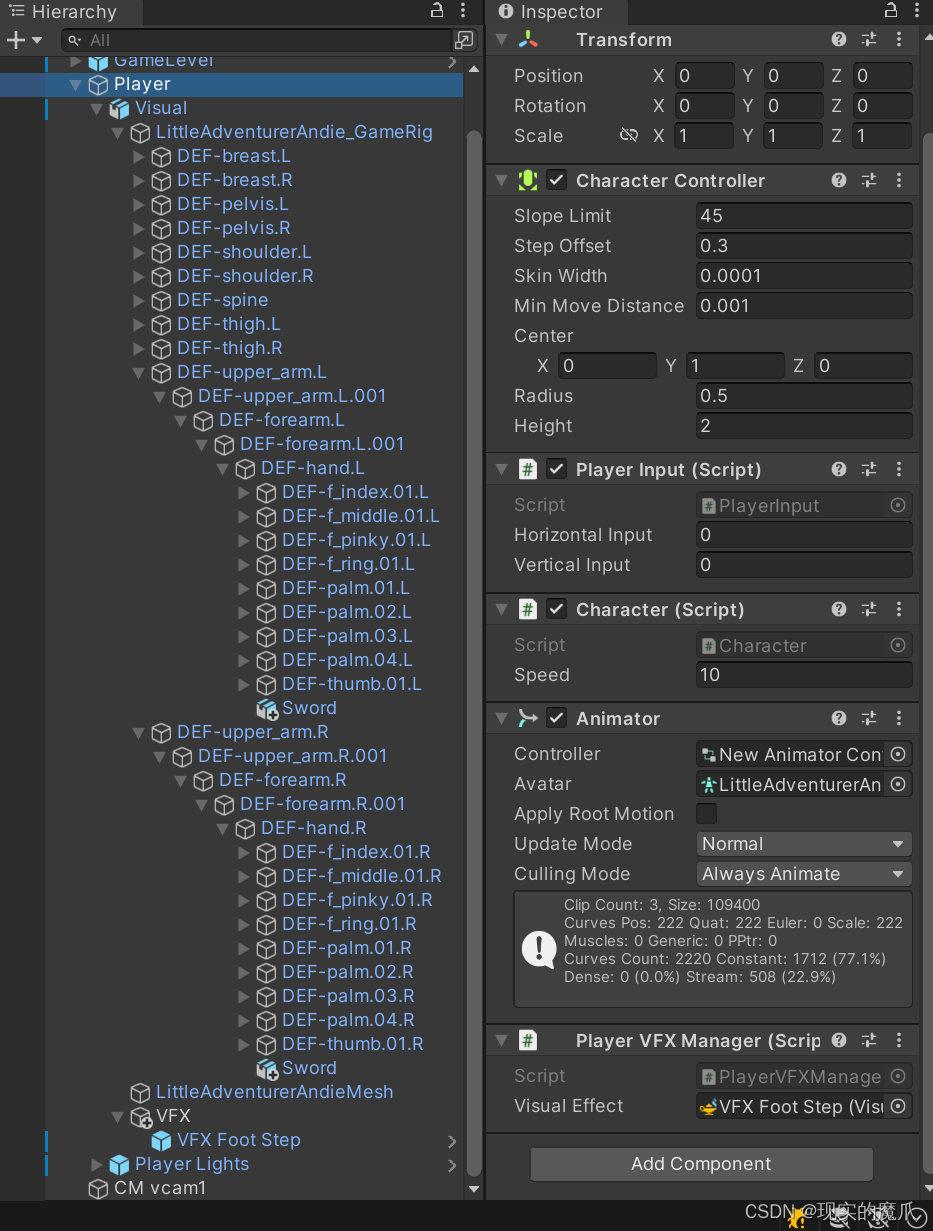The height and width of the screenshot is (1231, 933).
Task: Click the Speed value input field
Action: tap(803, 675)
